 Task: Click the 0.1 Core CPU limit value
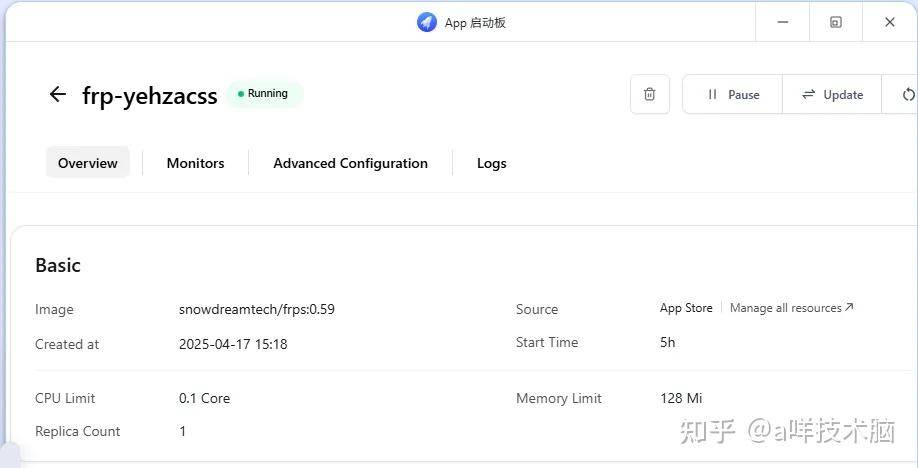[204, 398]
